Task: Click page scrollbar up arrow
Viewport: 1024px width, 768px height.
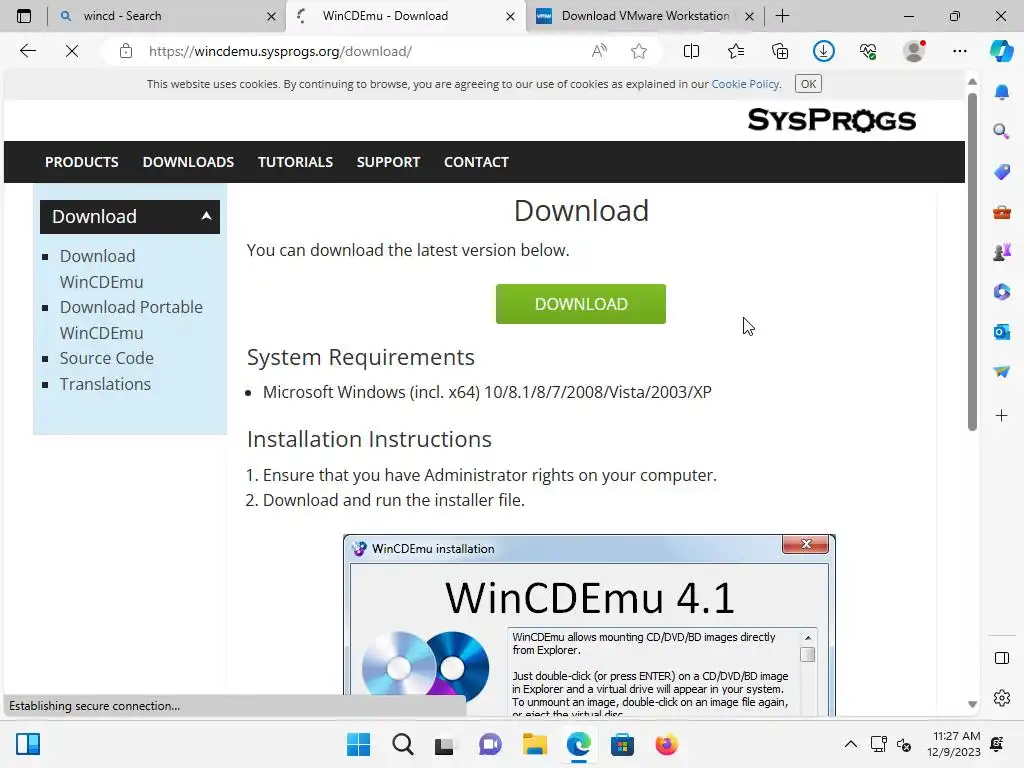Action: coord(972,82)
